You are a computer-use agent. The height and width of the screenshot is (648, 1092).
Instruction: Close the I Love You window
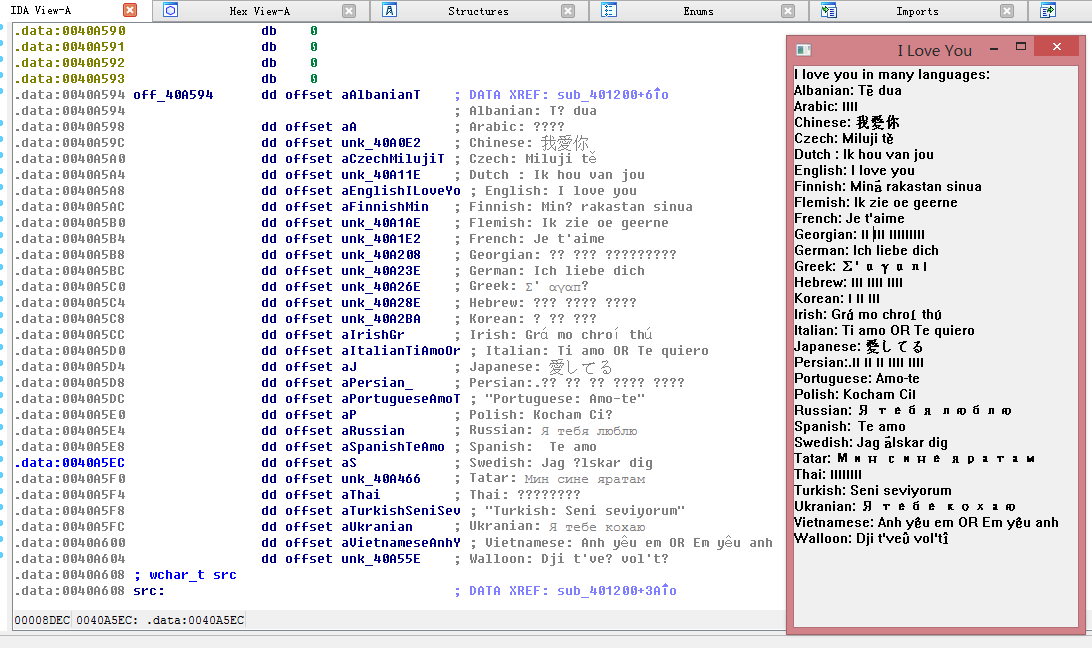pyautogui.click(x=1056, y=47)
